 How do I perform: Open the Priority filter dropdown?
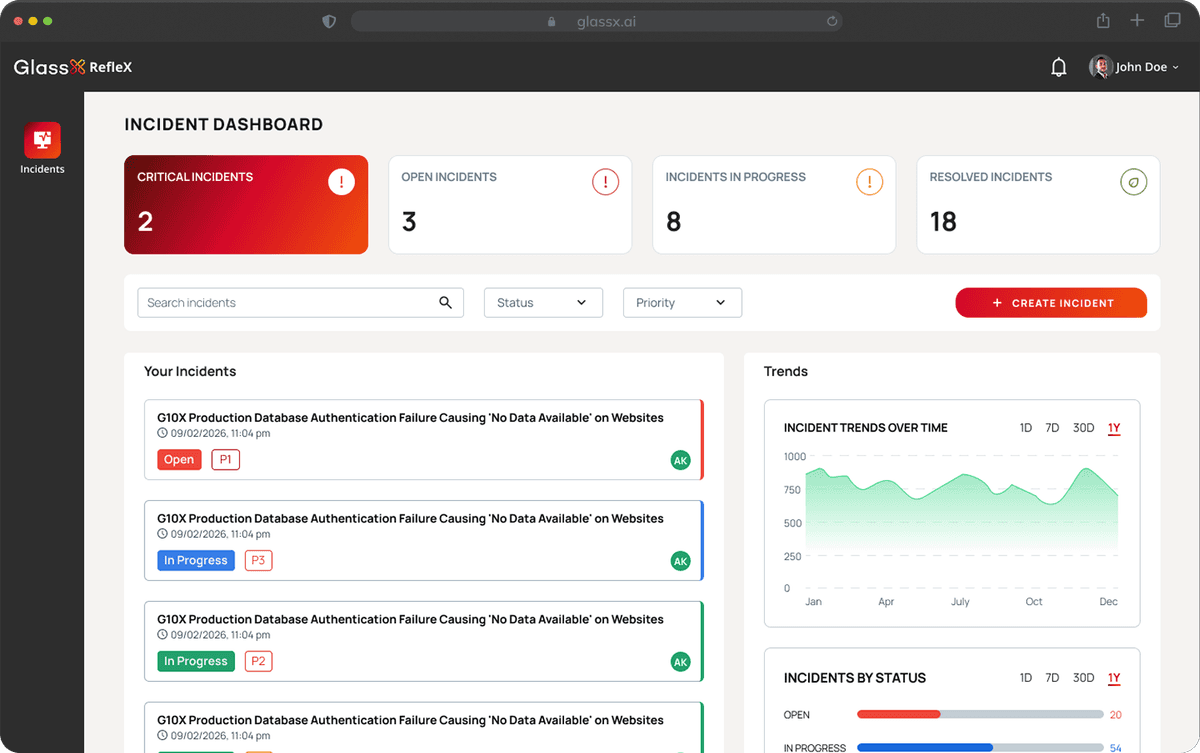pos(682,302)
